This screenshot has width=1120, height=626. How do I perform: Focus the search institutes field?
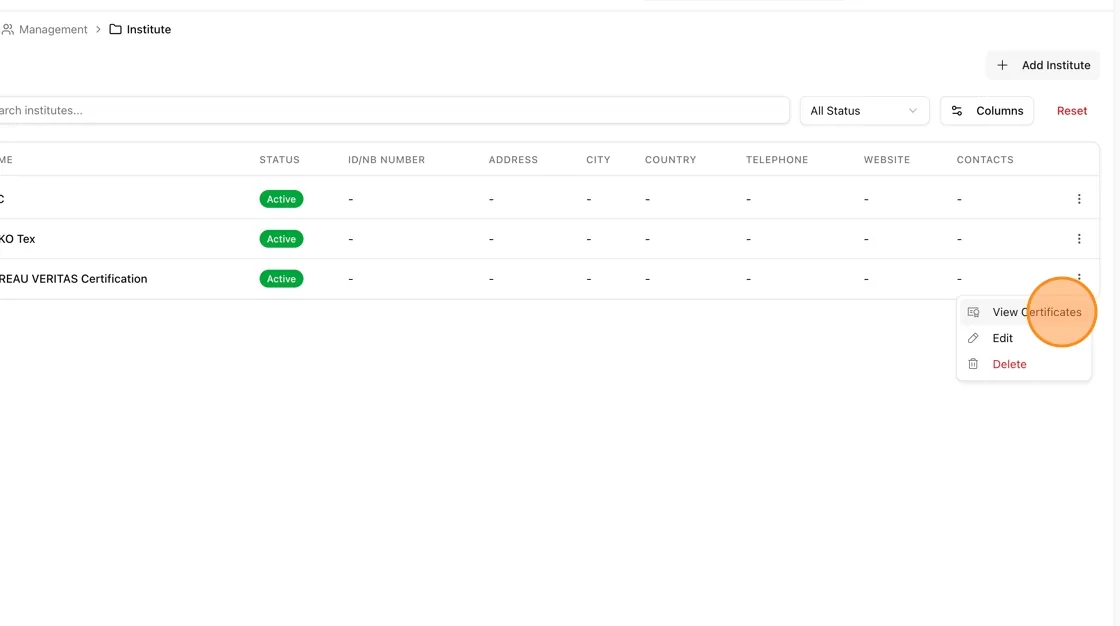pyautogui.click(x=393, y=110)
